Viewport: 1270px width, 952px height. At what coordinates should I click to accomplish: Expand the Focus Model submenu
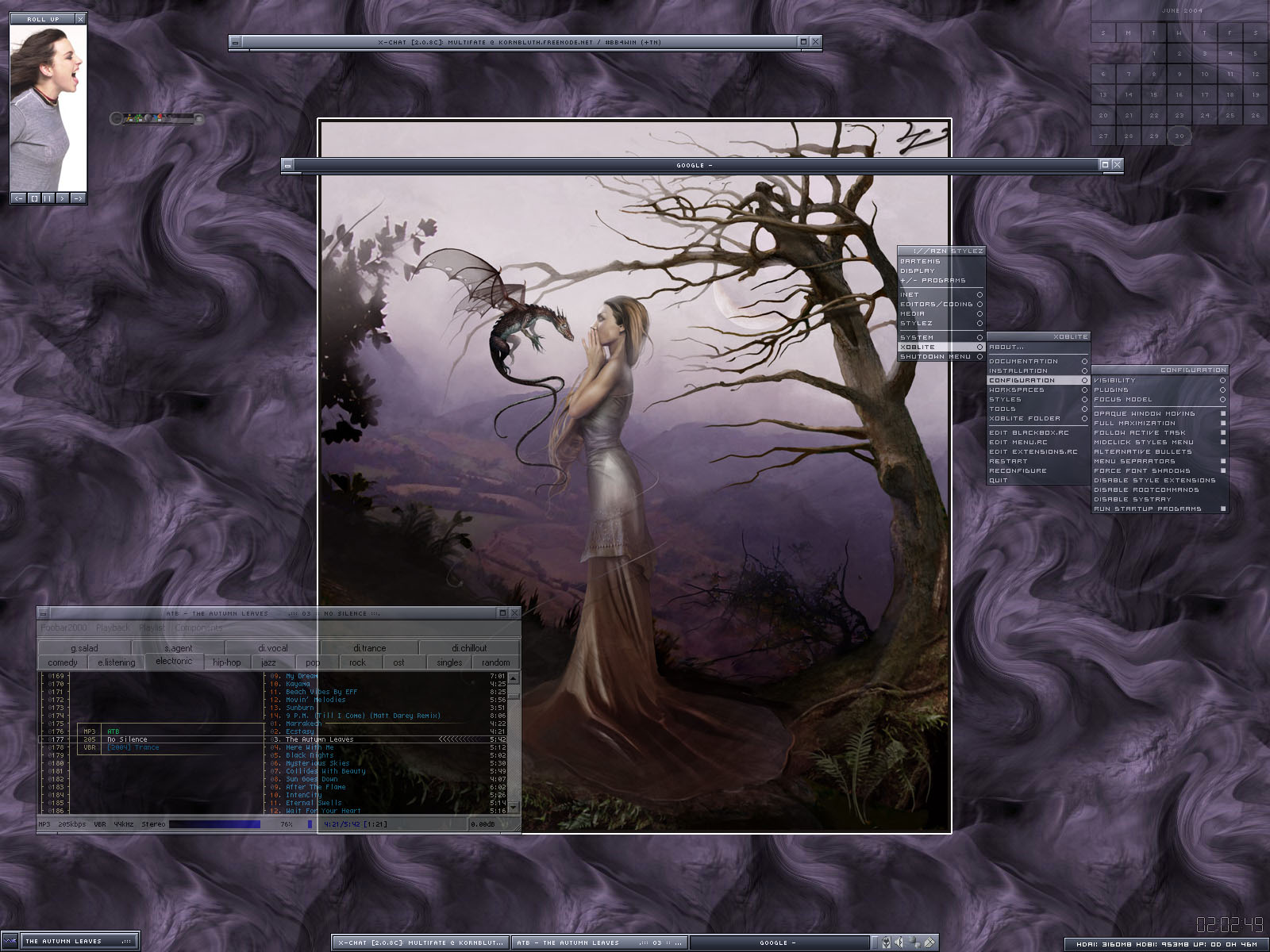pos(1160,399)
